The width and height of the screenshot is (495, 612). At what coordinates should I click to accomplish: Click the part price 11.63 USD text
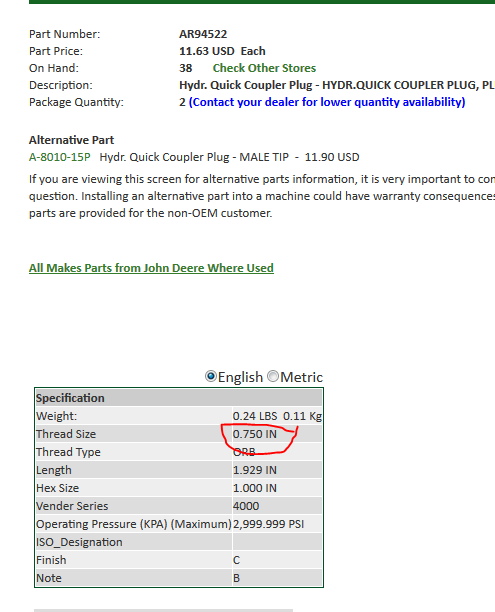tap(207, 51)
